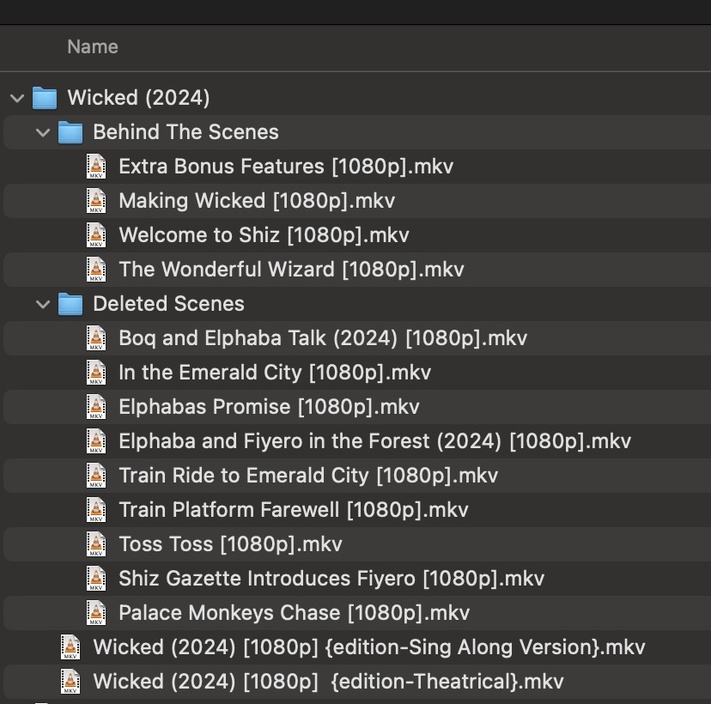Select Palace Monkeys Chase [1080p].mkv
This screenshot has height=704, width=711.
coord(293,613)
